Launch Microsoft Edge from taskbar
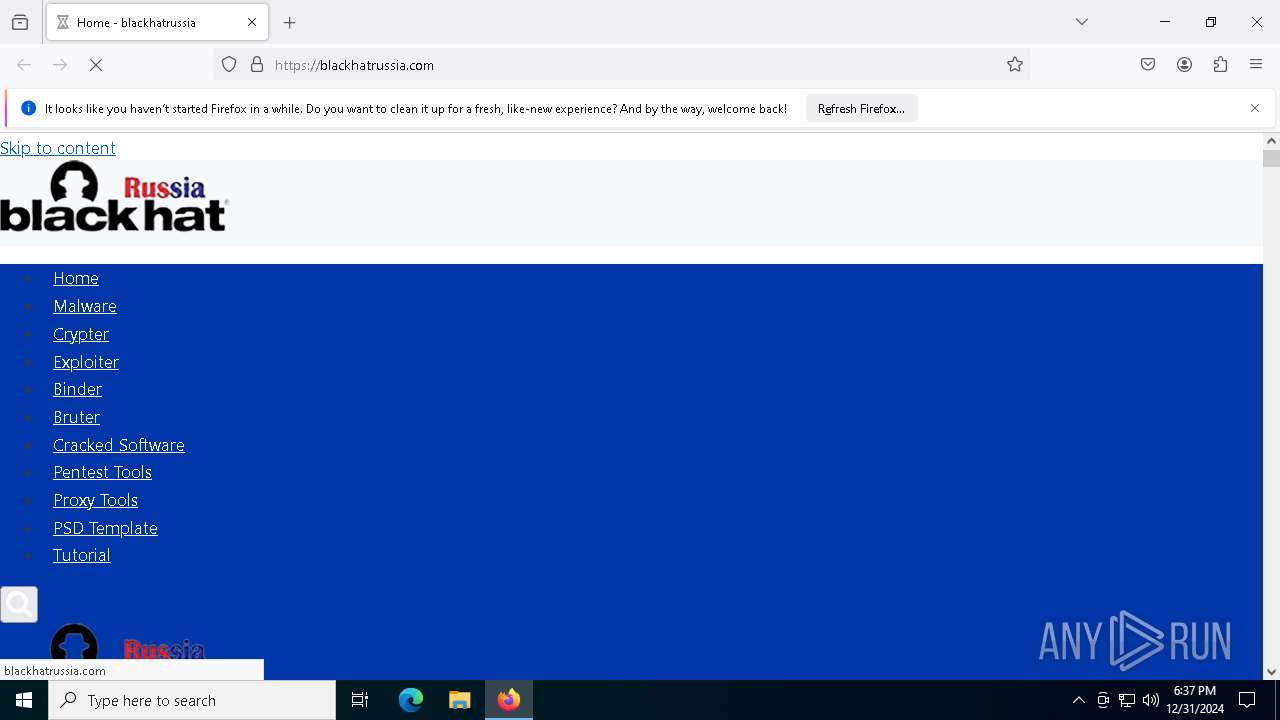The height and width of the screenshot is (720, 1280). point(411,700)
